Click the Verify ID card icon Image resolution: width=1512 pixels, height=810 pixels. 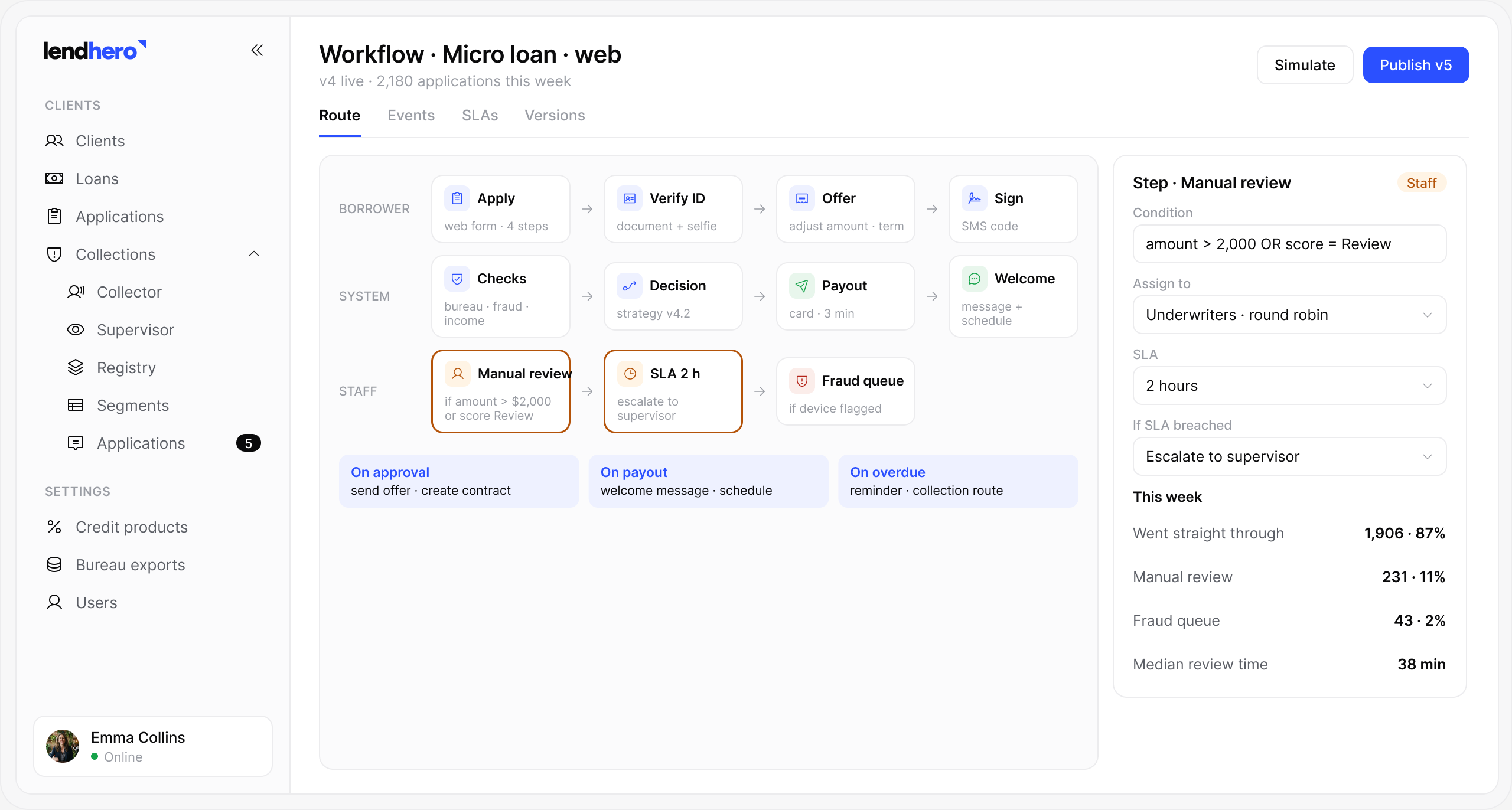(630, 198)
